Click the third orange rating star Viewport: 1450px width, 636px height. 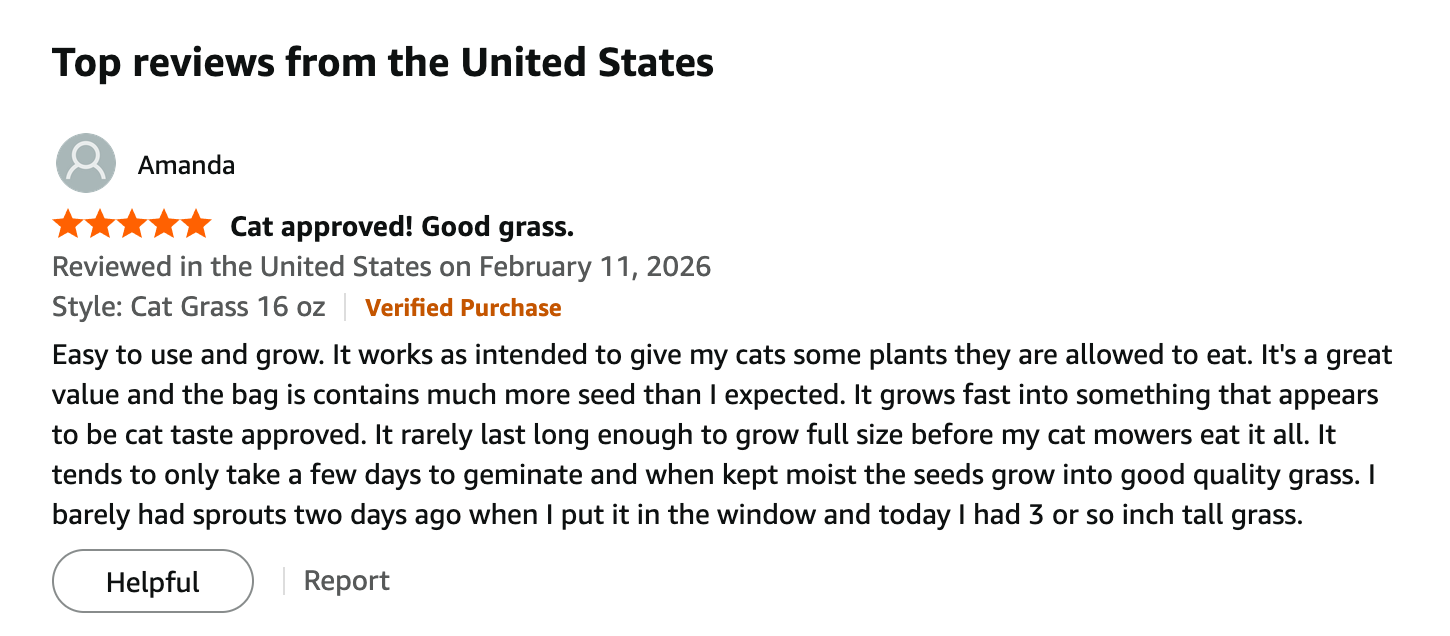[132, 225]
